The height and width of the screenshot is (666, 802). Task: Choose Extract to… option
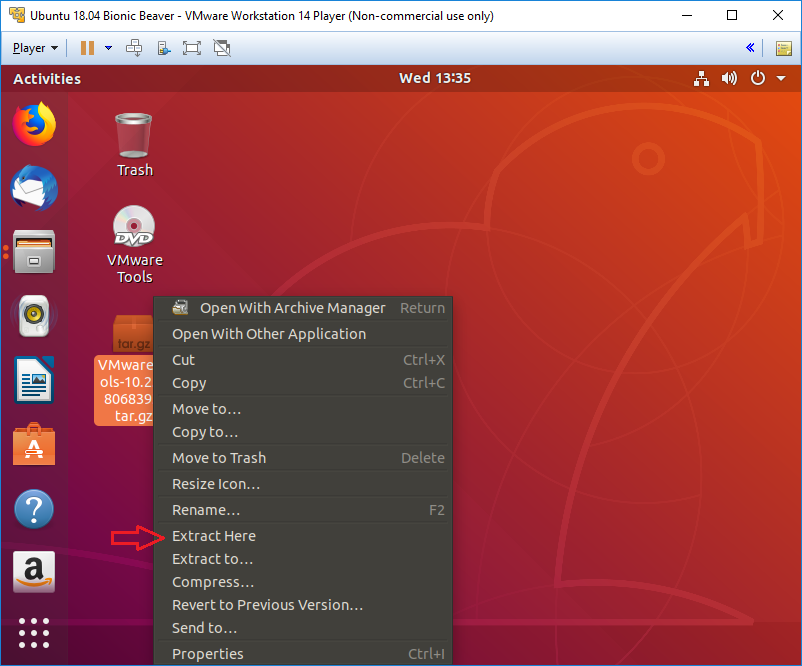303,559
